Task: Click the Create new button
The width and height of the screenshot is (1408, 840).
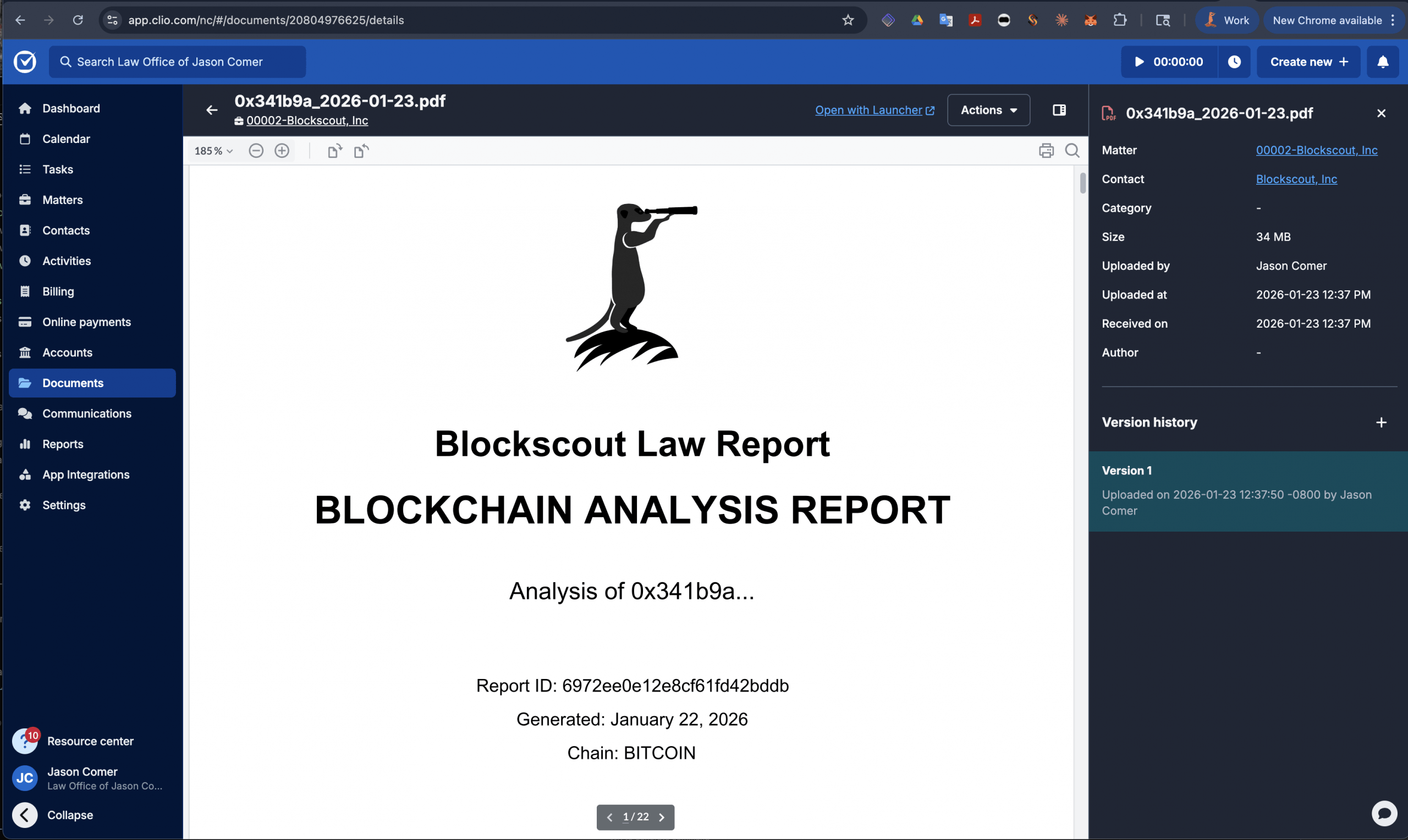Action: click(x=1308, y=62)
